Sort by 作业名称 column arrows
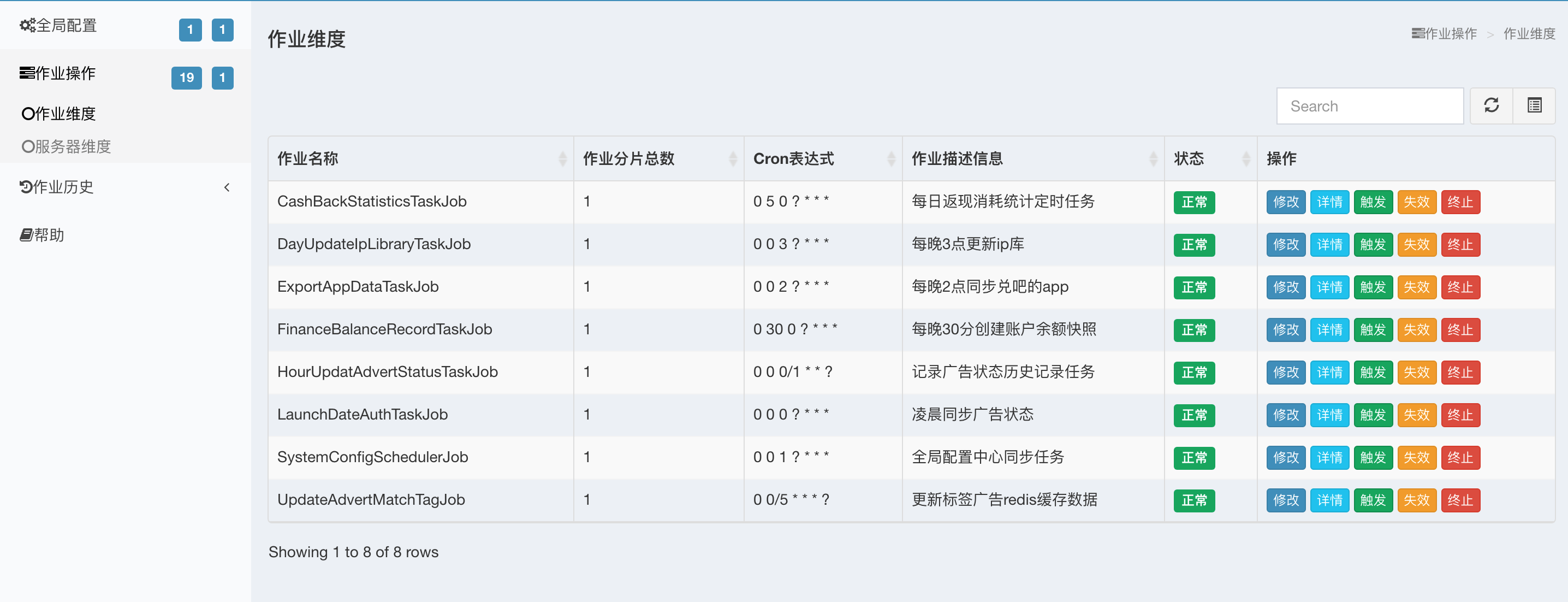 point(562,158)
